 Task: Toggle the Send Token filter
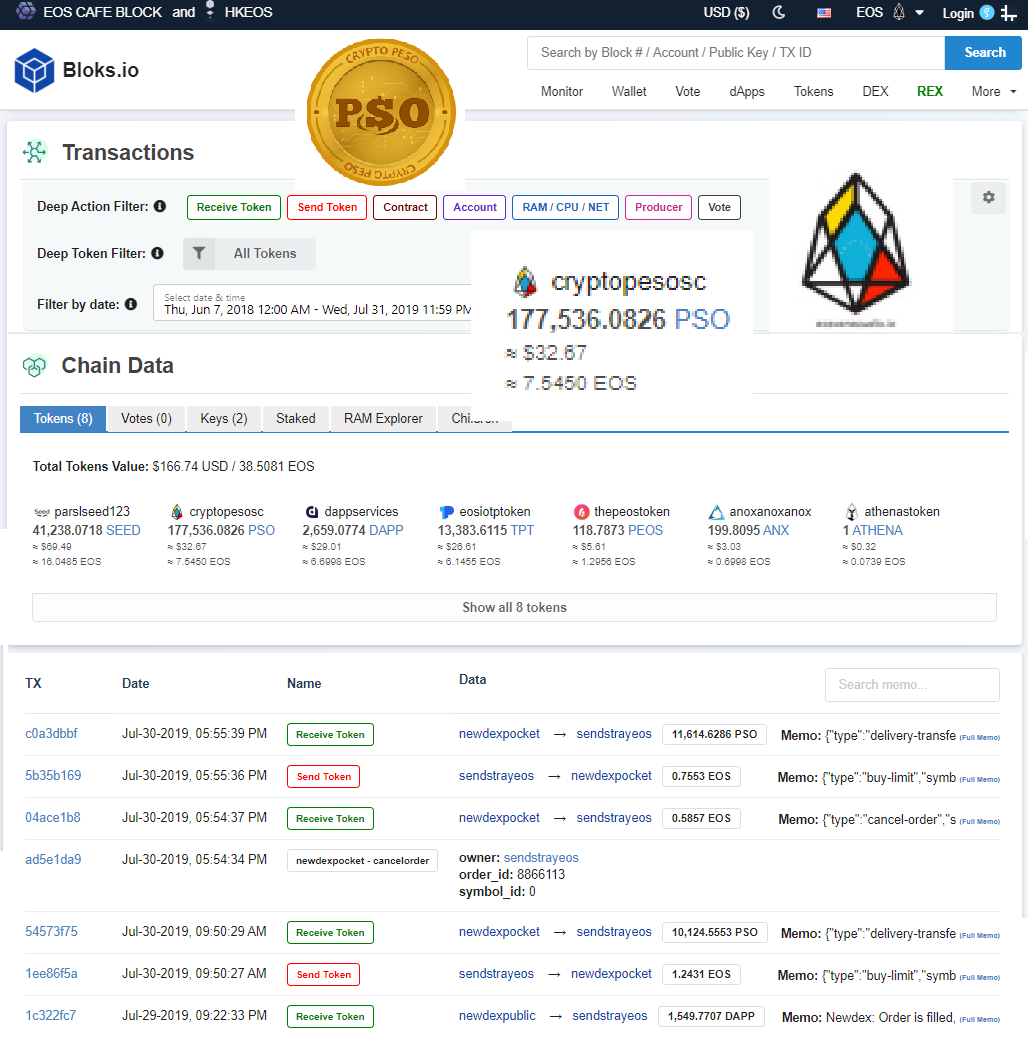coord(327,208)
